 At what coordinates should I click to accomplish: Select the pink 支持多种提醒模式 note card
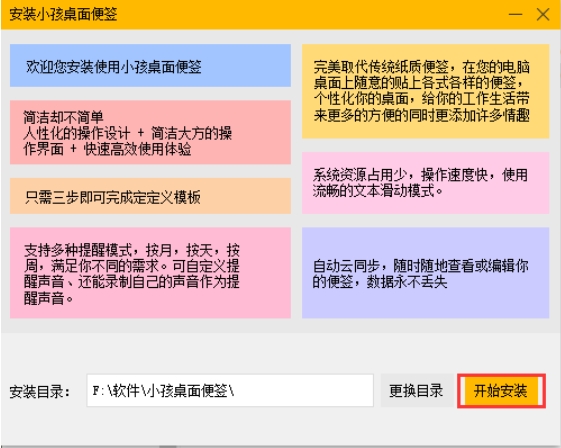pos(150,273)
